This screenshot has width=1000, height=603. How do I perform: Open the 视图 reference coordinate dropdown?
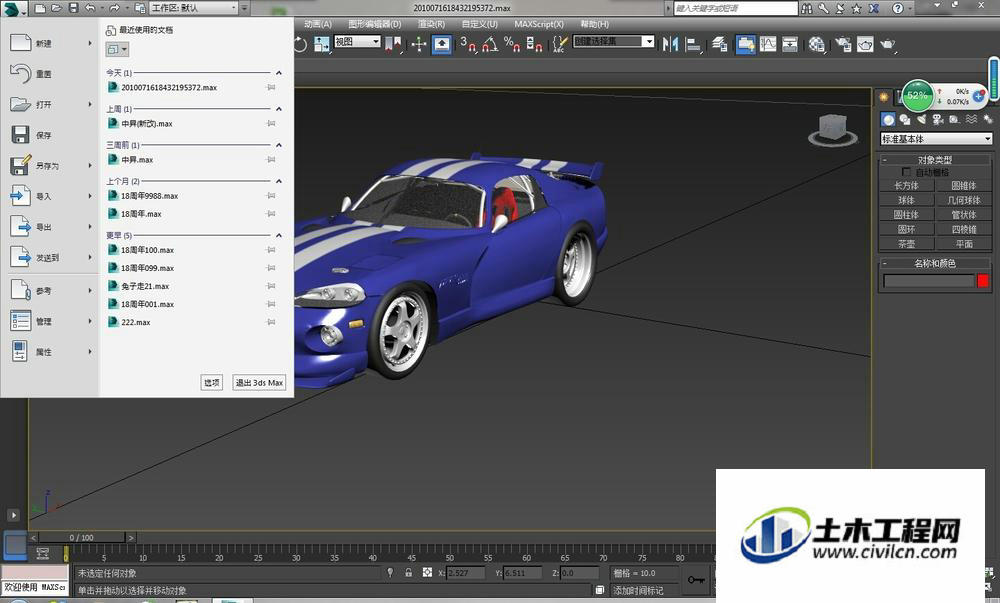tap(357, 41)
